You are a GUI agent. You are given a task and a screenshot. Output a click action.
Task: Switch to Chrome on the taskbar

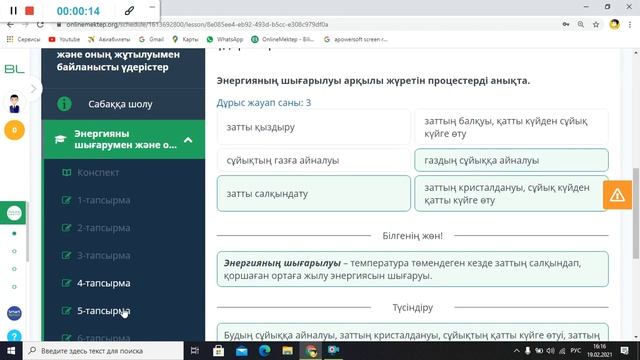[311, 351]
